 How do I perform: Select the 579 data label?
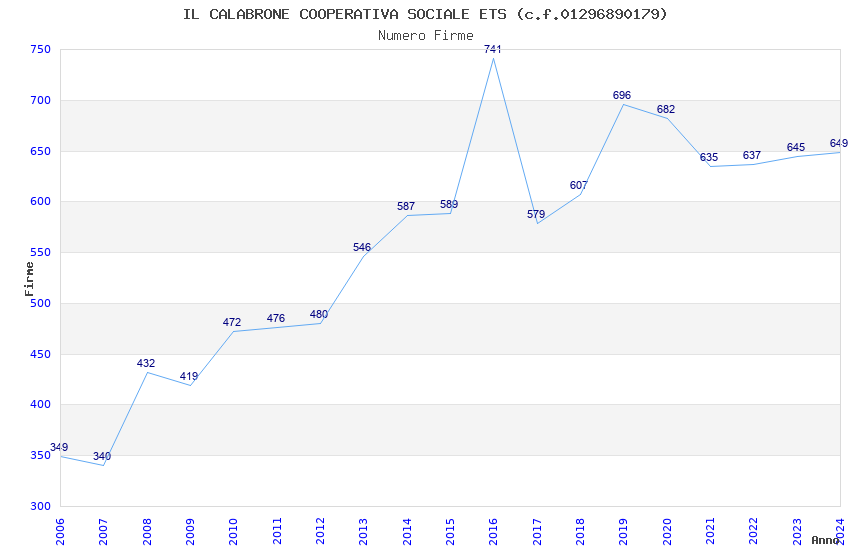tap(536, 214)
